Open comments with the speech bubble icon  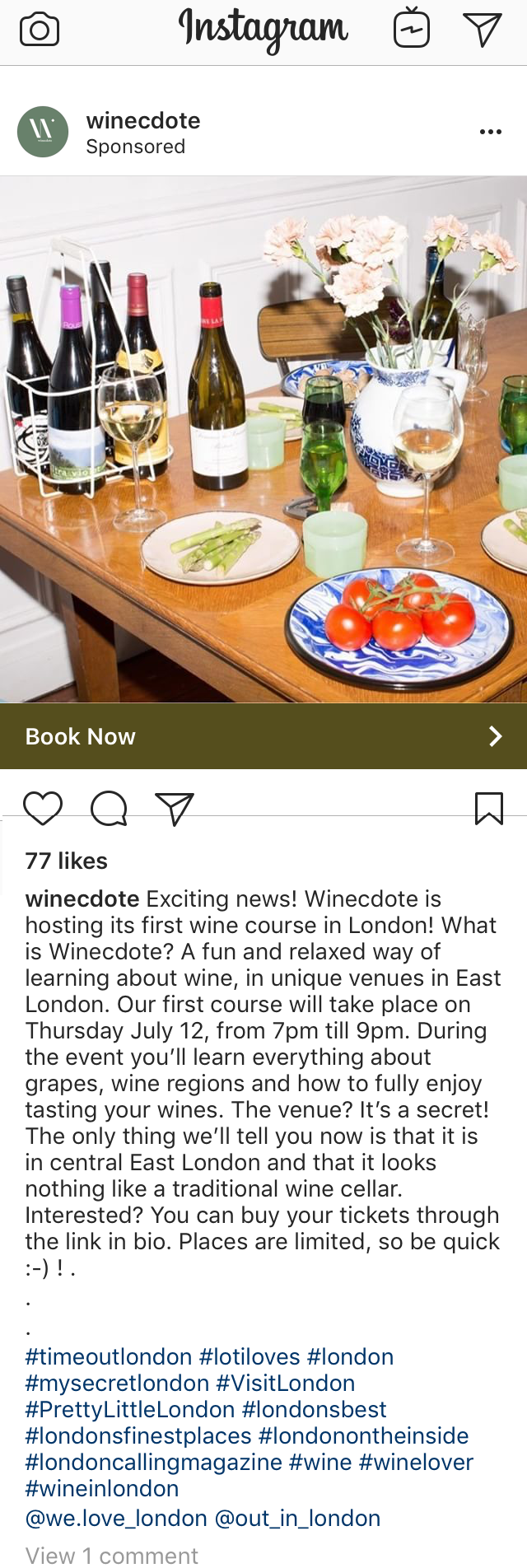[x=109, y=808]
